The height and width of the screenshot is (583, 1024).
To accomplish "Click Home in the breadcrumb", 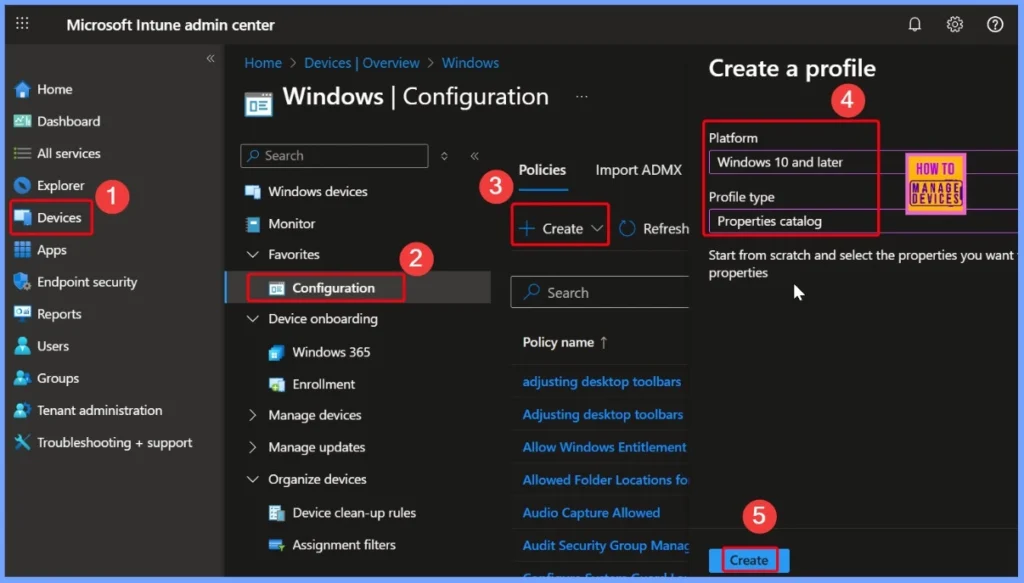I will pyautogui.click(x=263, y=63).
